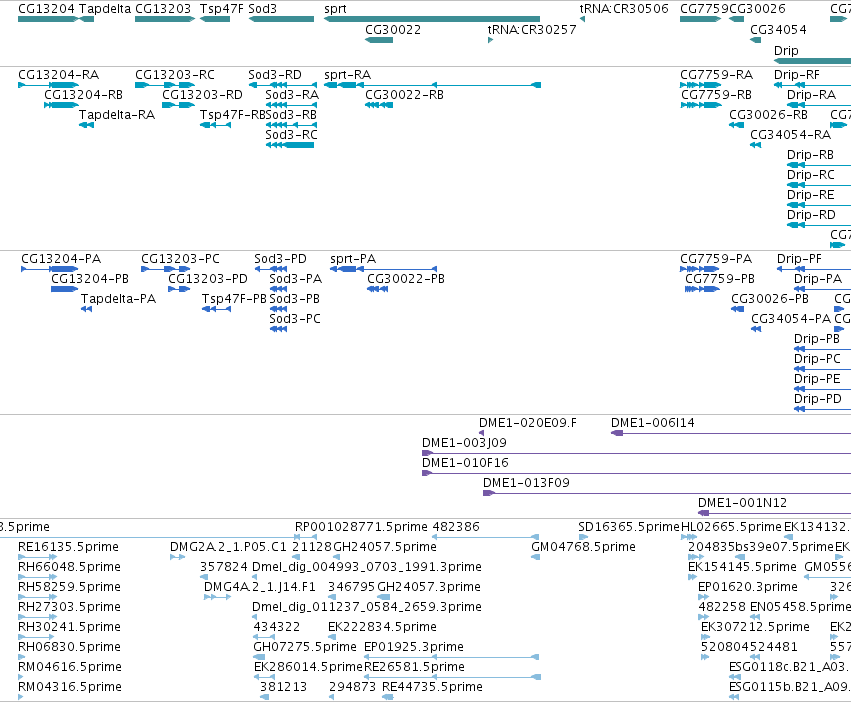851x702 pixels.
Task: Open the sprt-RA transcript
Action: tap(433, 85)
